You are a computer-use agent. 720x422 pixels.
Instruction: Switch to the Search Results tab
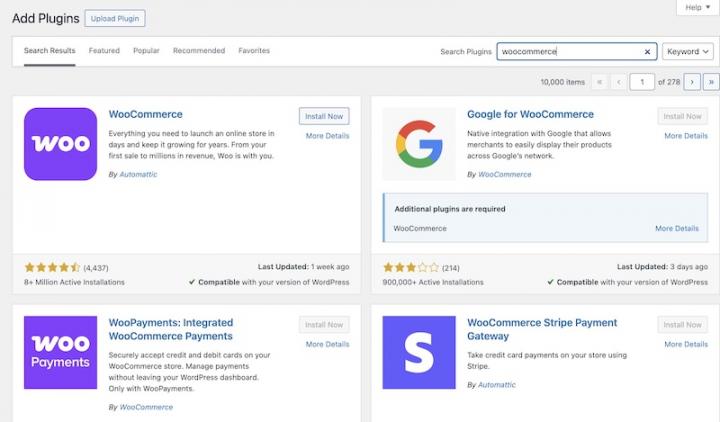point(50,51)
